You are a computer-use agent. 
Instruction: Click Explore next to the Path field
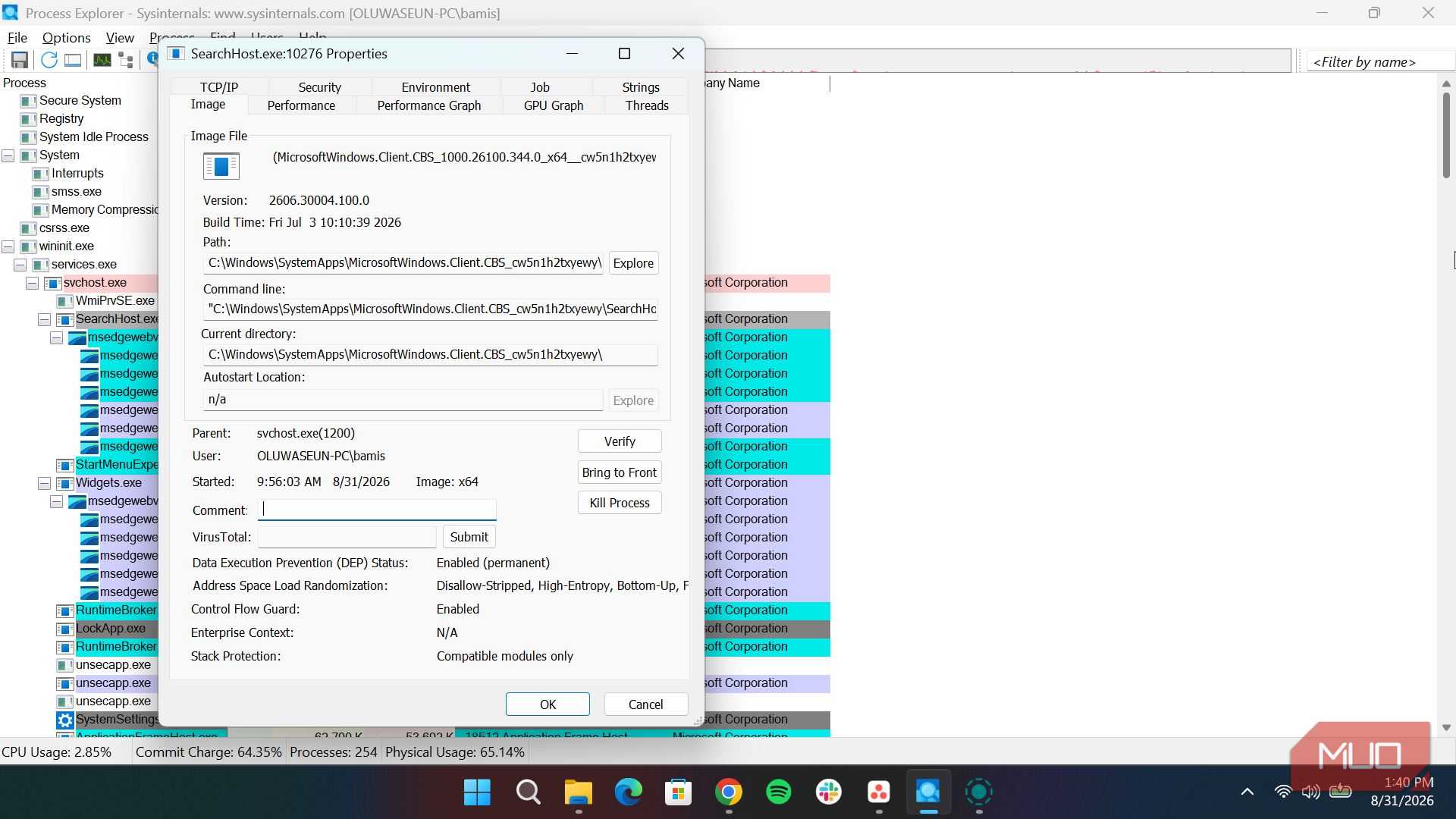pos(633,263)
